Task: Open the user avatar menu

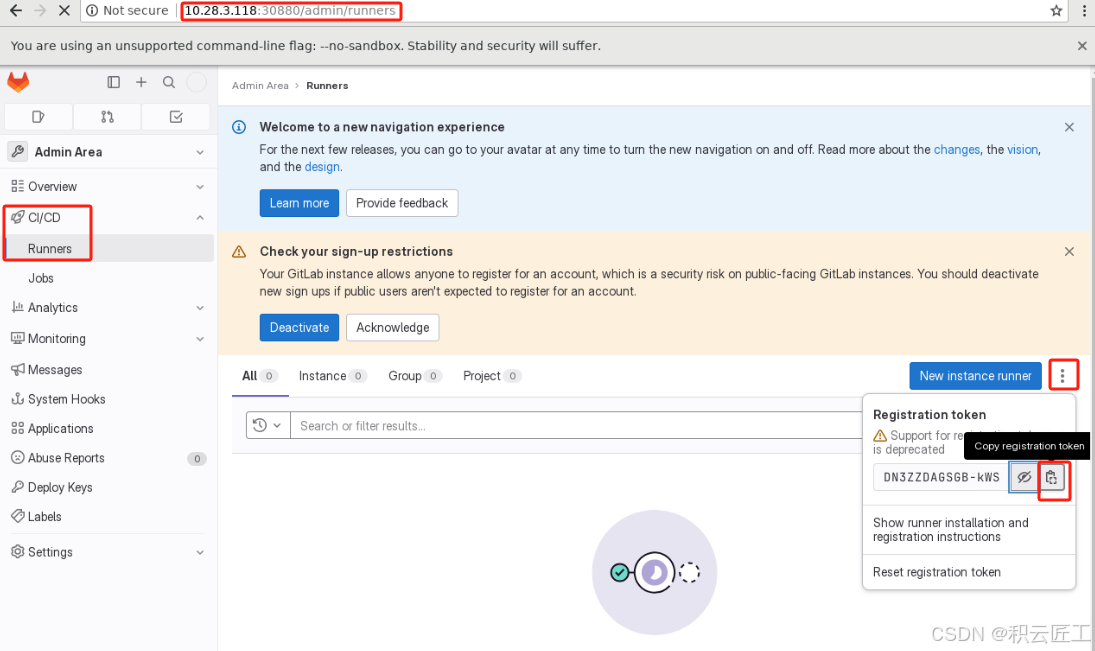Action: 196,82
